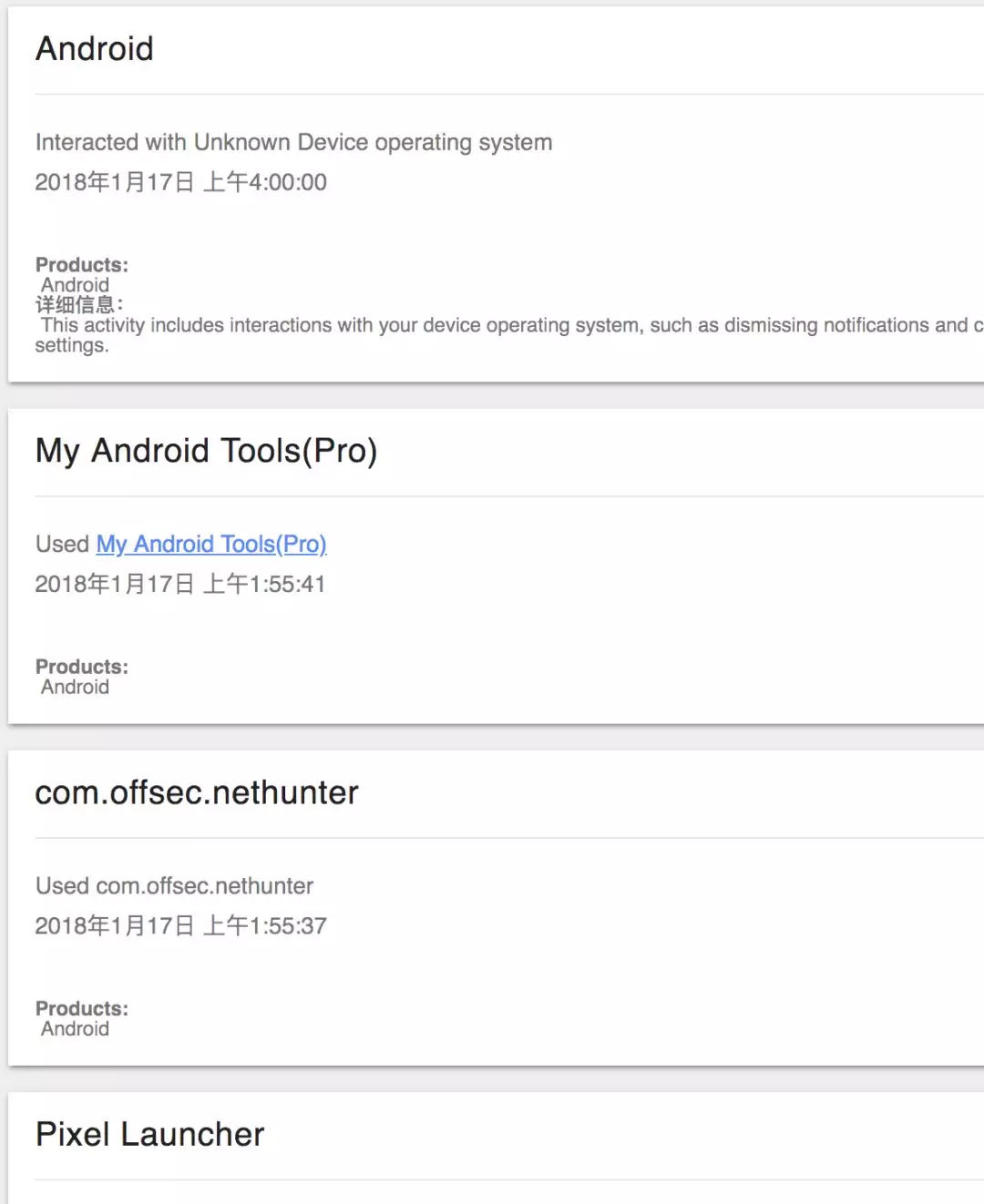Select the My Android Tools(Pro) card title
Image resolution: width=984 pixels, height=1204 pixels.
click(206, 451)
